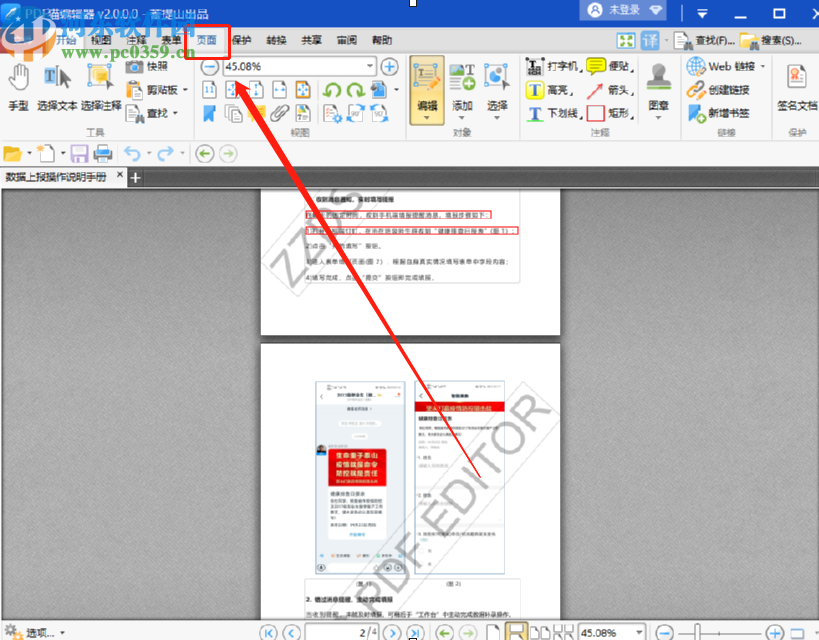Screen dimensions: 819x640
Task: Expand the Clipboard 剪贴板 dropdown
Action: 185,90
